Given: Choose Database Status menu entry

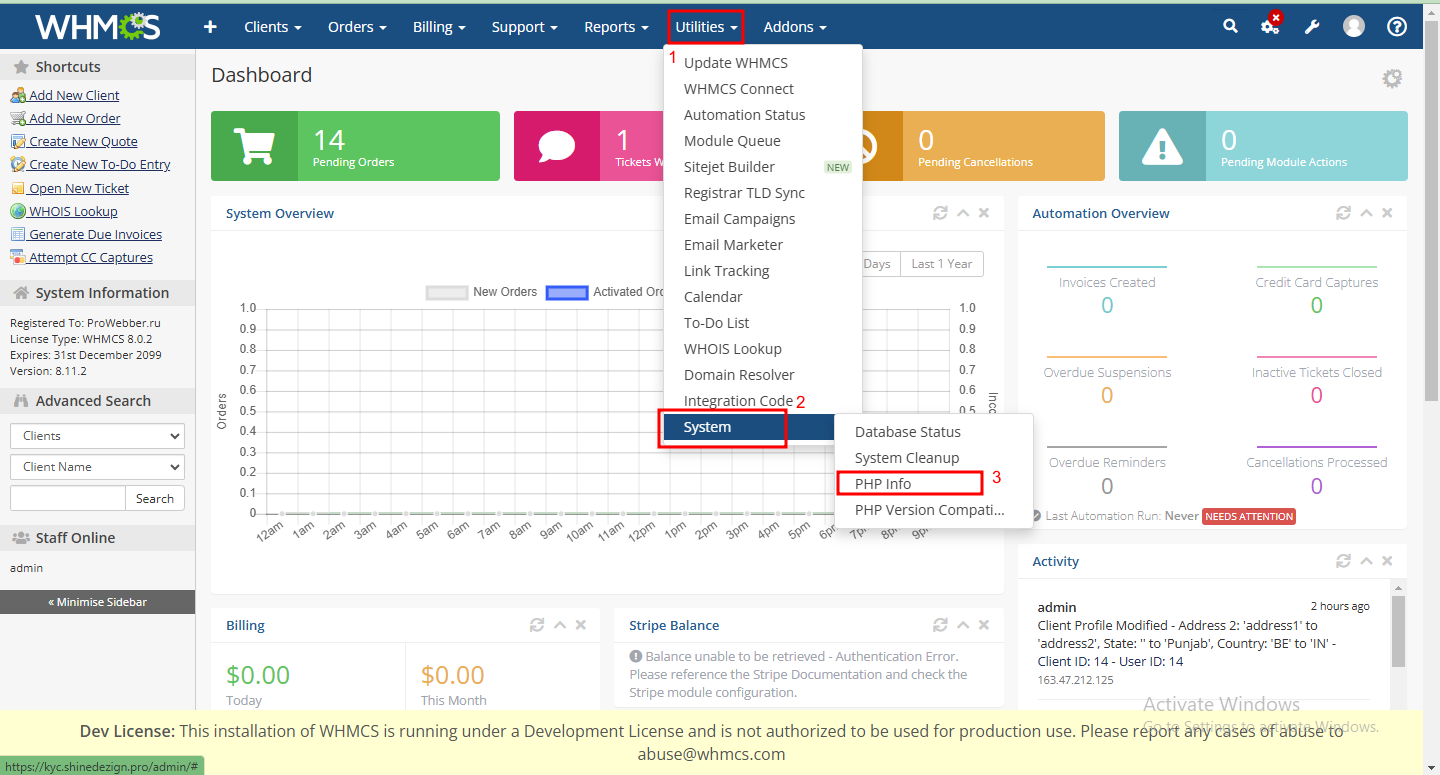Looking at the screenshot, I should [907, 432].
